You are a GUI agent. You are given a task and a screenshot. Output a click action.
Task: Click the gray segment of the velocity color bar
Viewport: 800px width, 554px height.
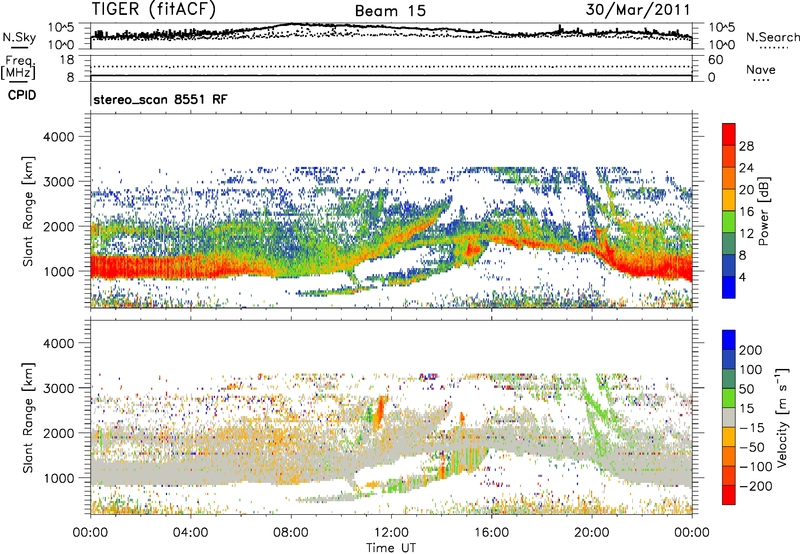pos(729,418)
